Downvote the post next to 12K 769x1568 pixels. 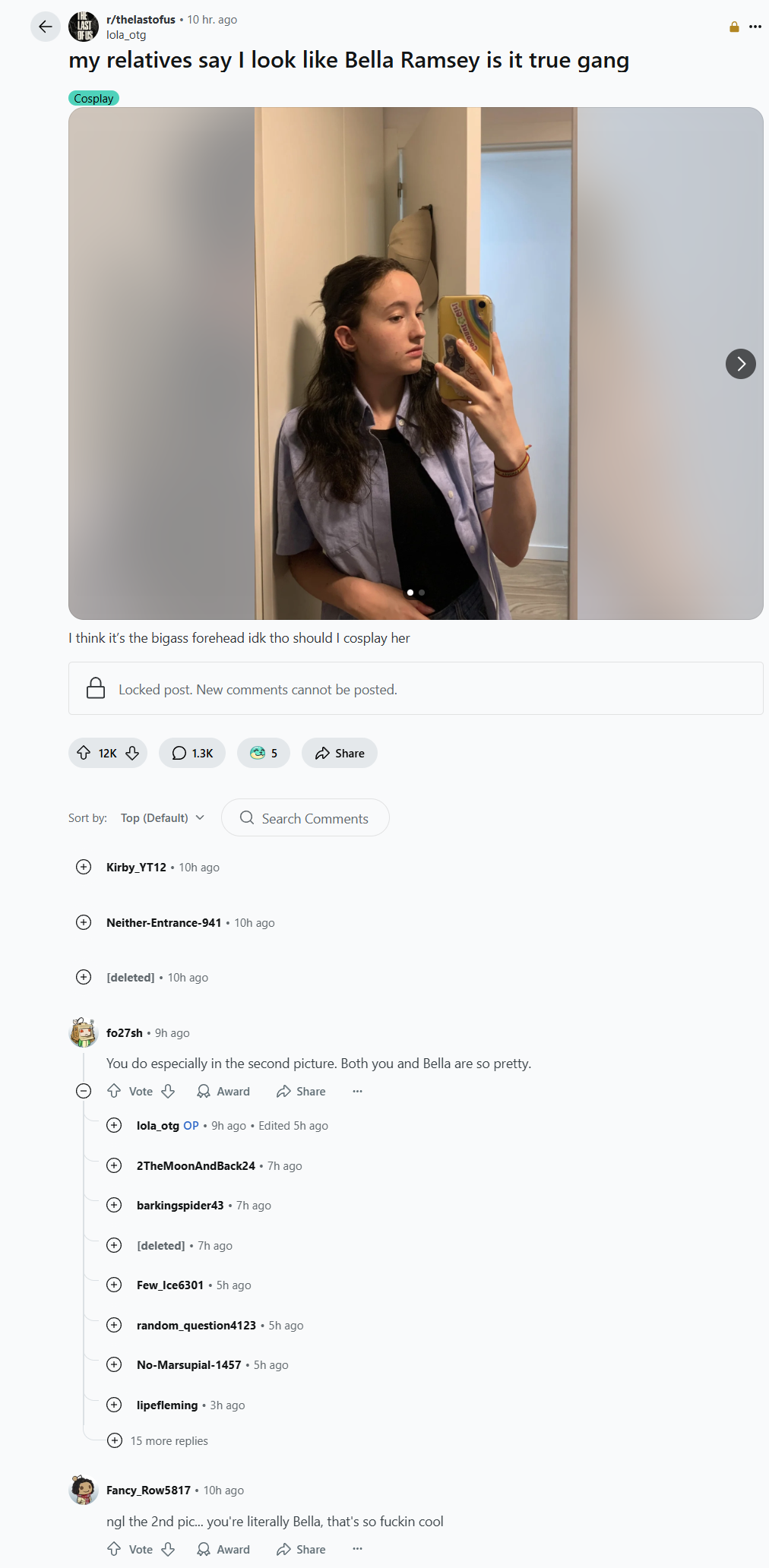132,753
